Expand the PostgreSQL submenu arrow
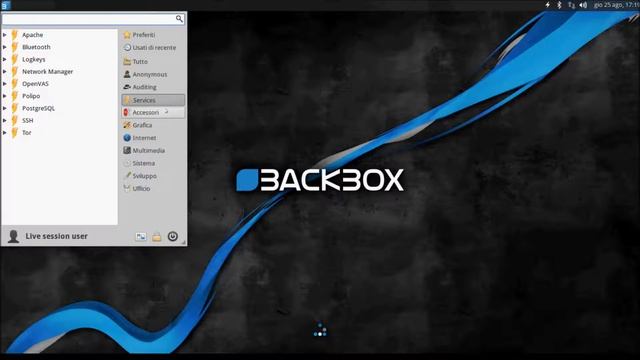This screenshot has width=640, height=360. (x=4, y=109)
